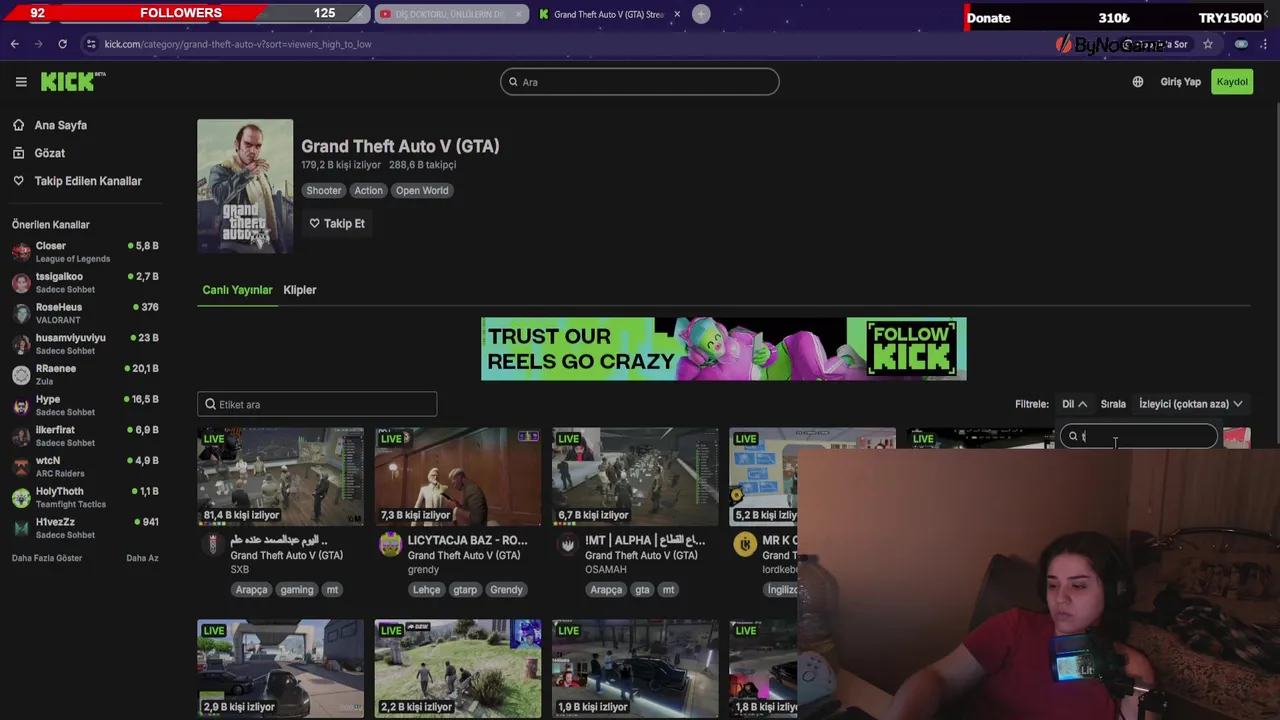
Task: Open the LICYTACJA BAZ stream title link
Action: click(467, 540)
